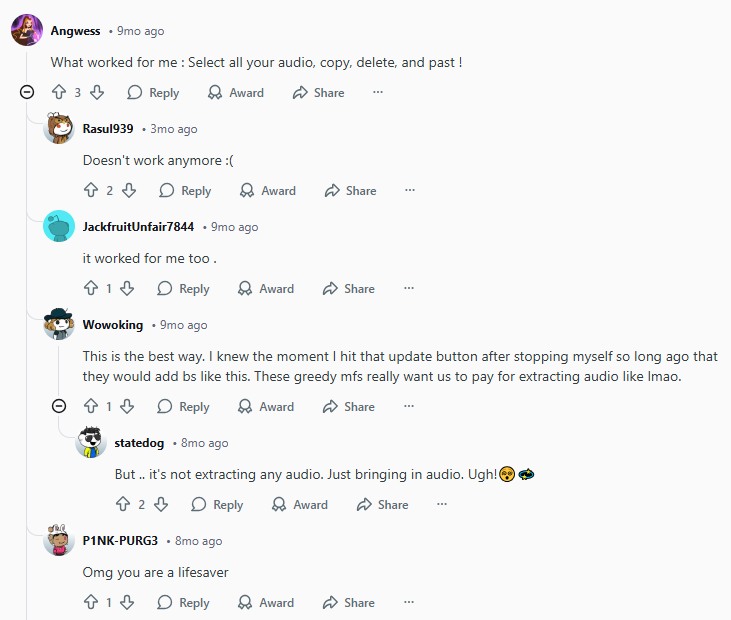Open statedog's username link
Viewport: 731px width, 620px height.
[139, 443]
